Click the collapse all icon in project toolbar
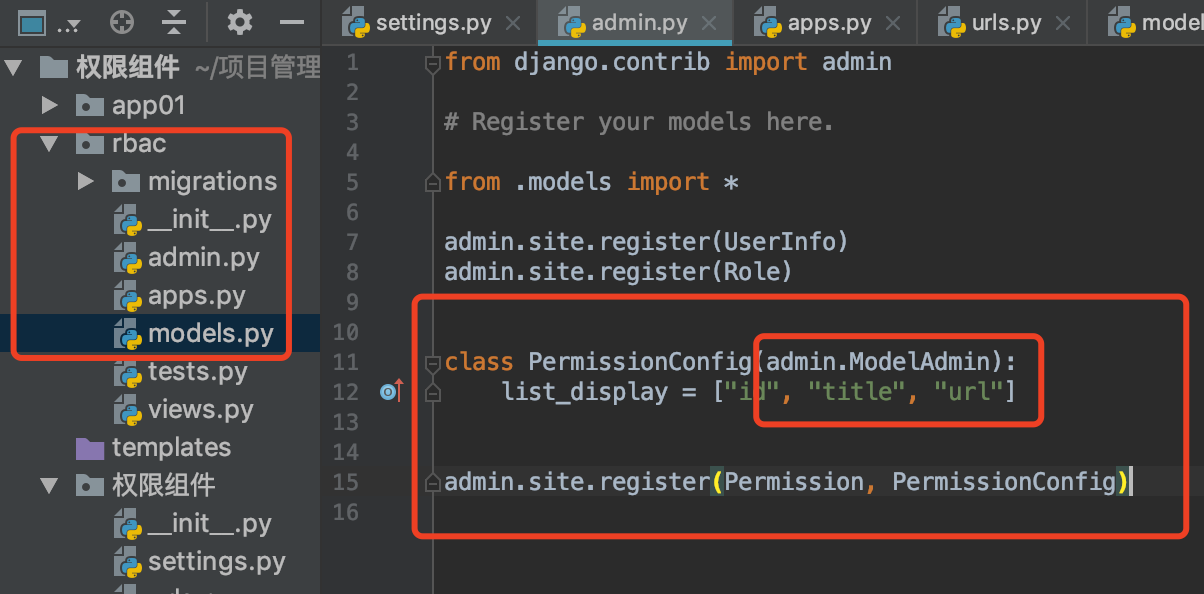This screenshot has height=594, width=1204. coord(174,22)
